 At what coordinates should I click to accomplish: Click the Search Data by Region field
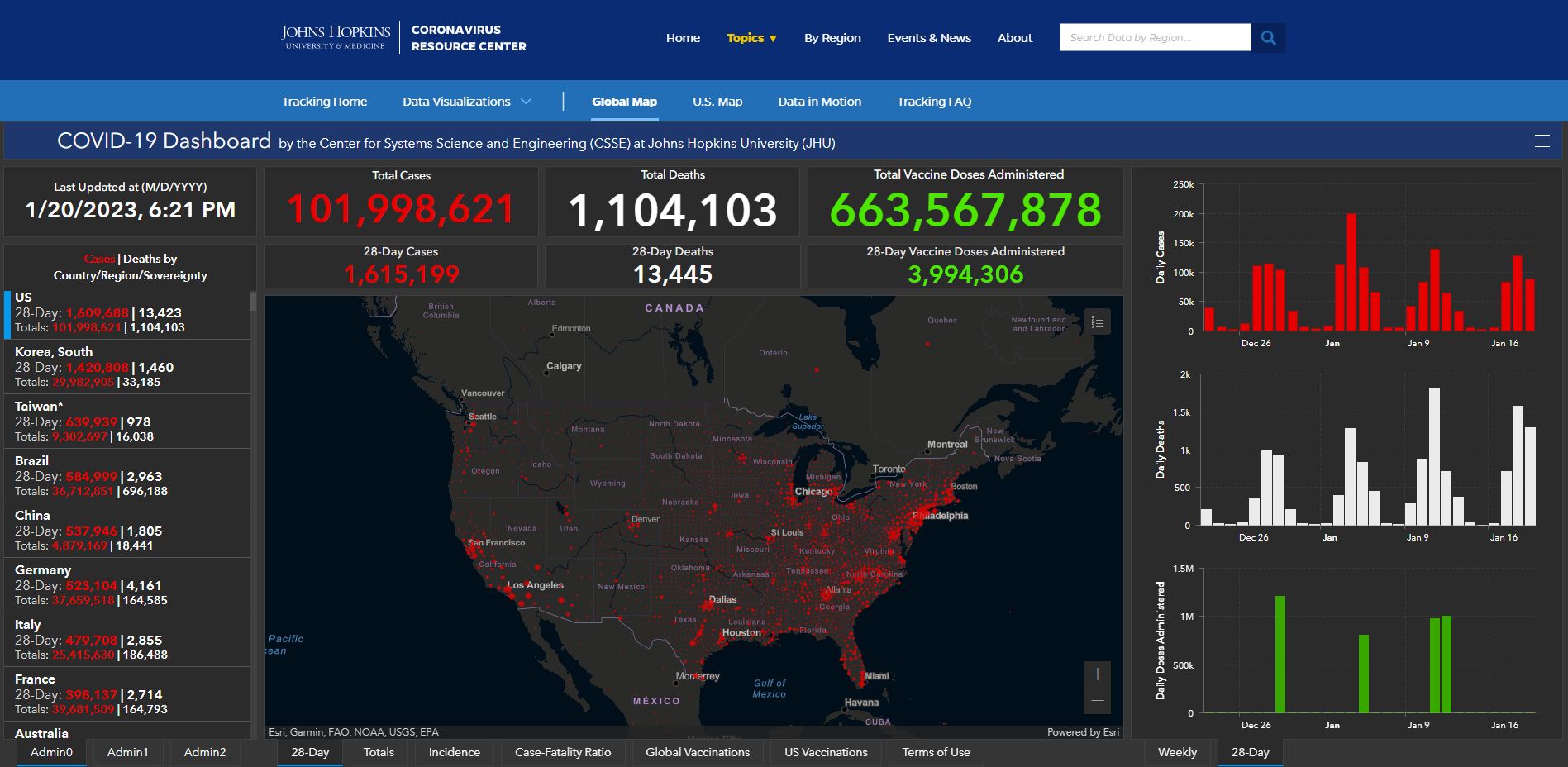[1155, 38]
